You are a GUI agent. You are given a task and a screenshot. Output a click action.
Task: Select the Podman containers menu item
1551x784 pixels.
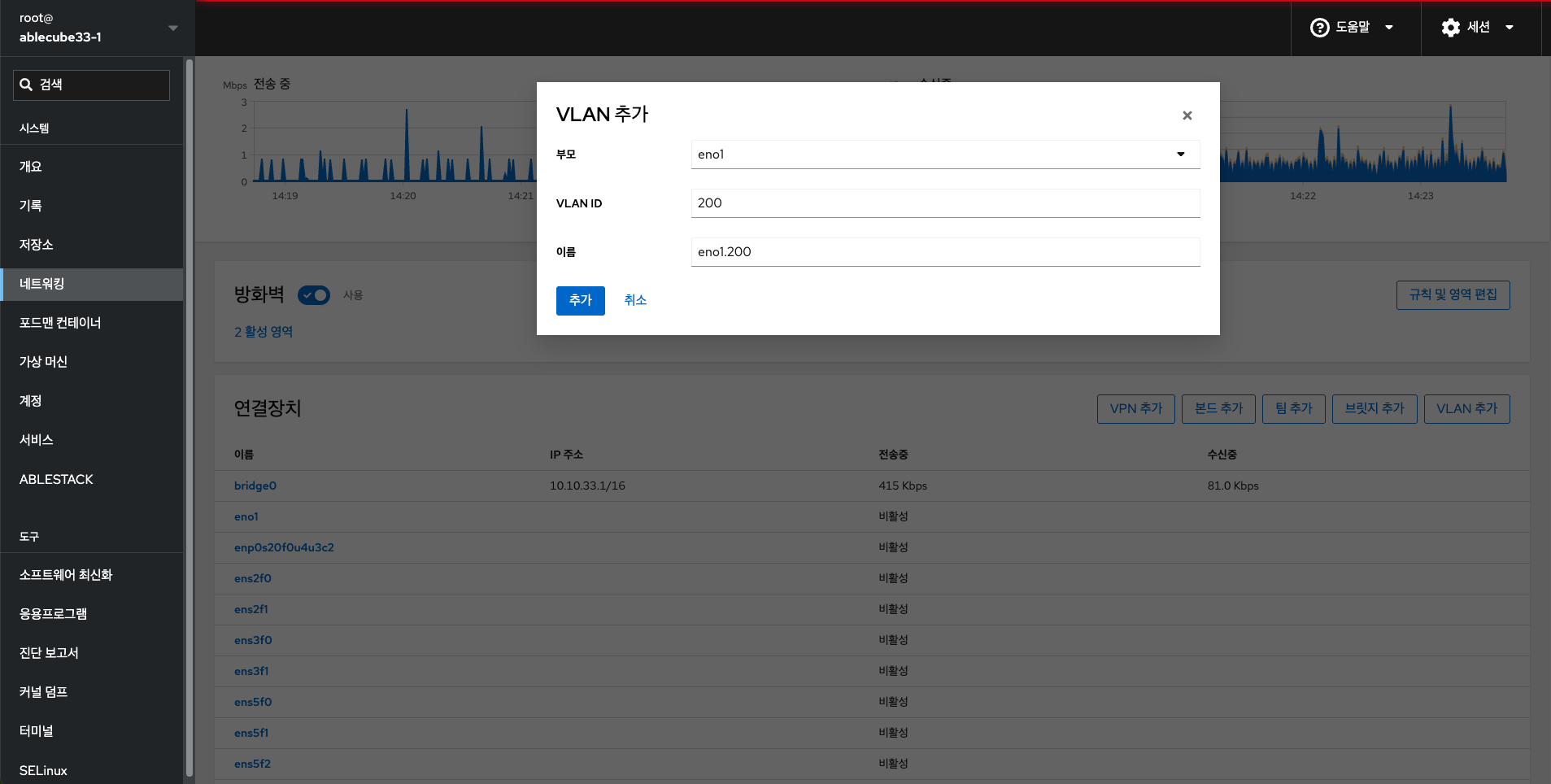[60, 323]
